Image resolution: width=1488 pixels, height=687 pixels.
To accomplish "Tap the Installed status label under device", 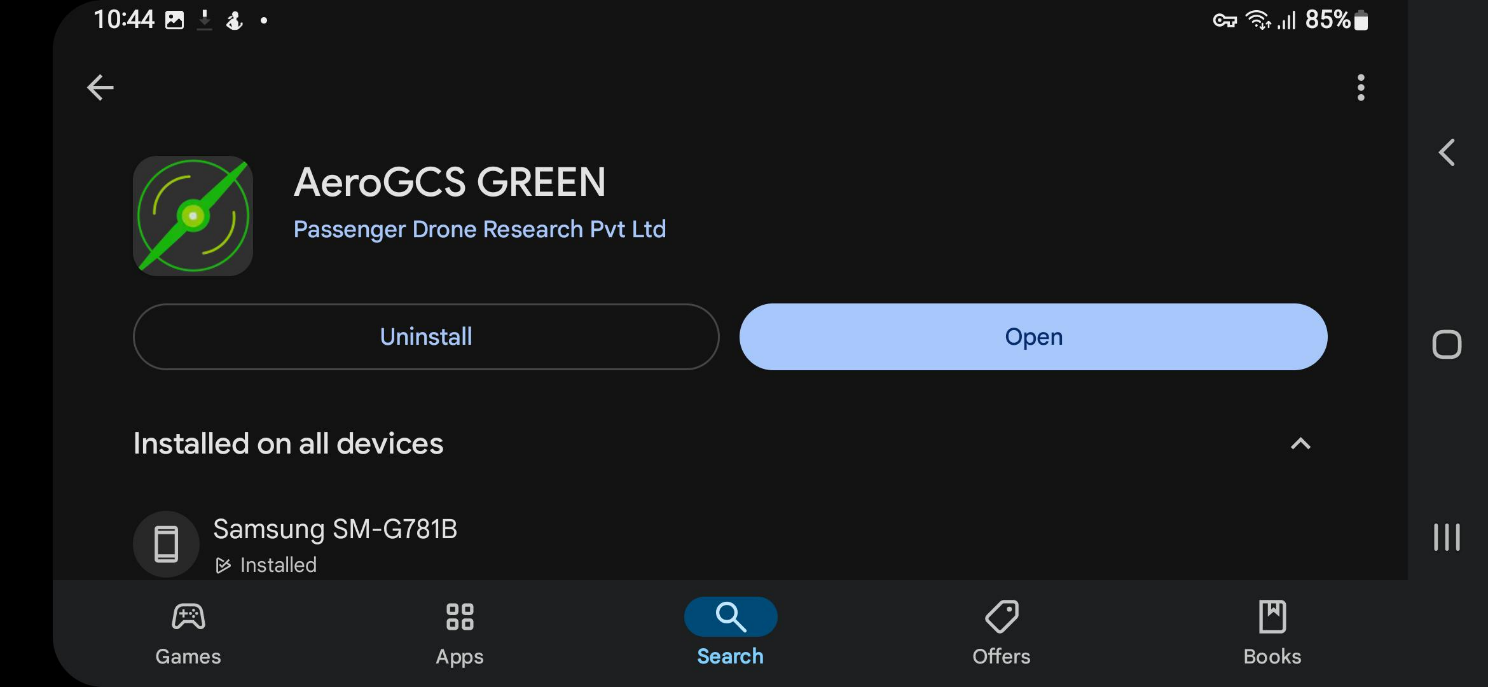I will click(277, 565).
